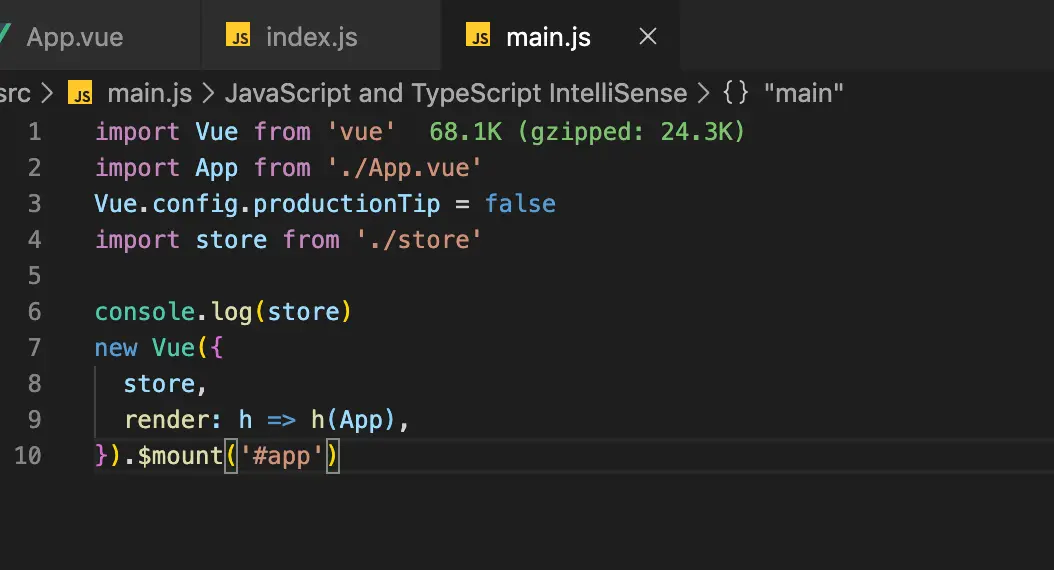Click the JS icon in the breadcrumb bar
Viewport: 1054px width, 570px height.
80,94
